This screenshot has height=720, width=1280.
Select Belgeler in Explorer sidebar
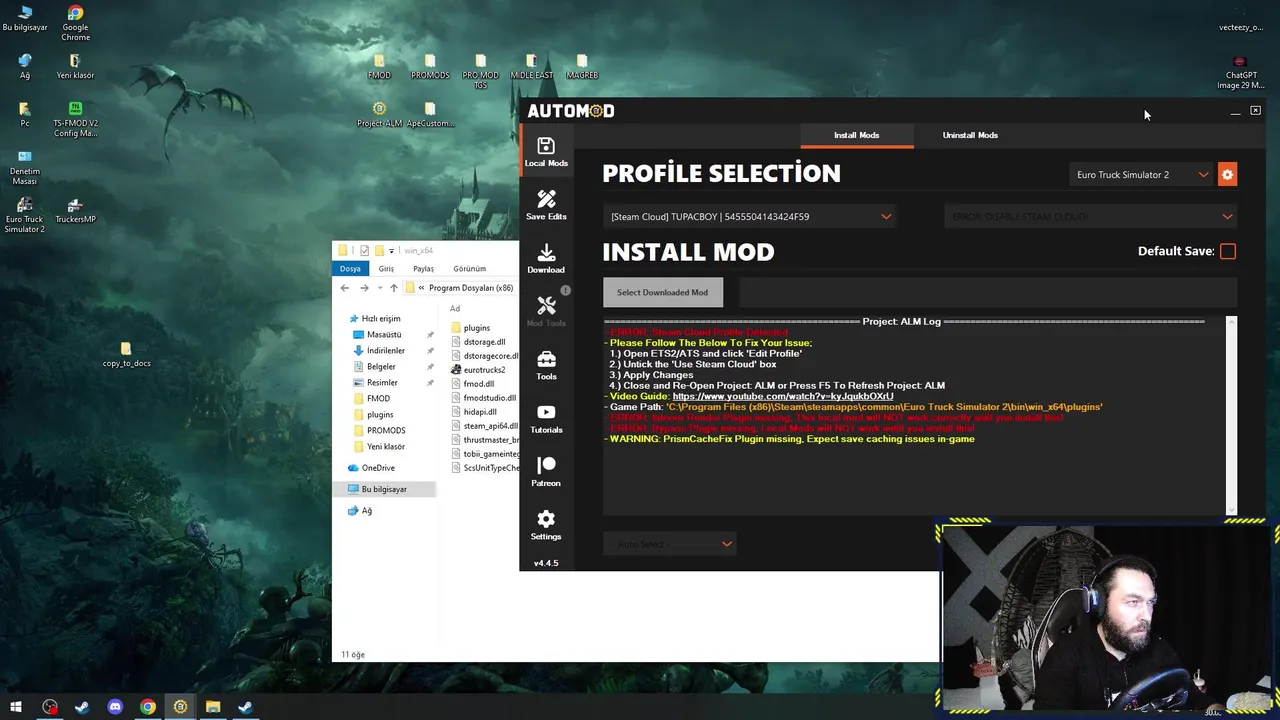tap(381, 367)
